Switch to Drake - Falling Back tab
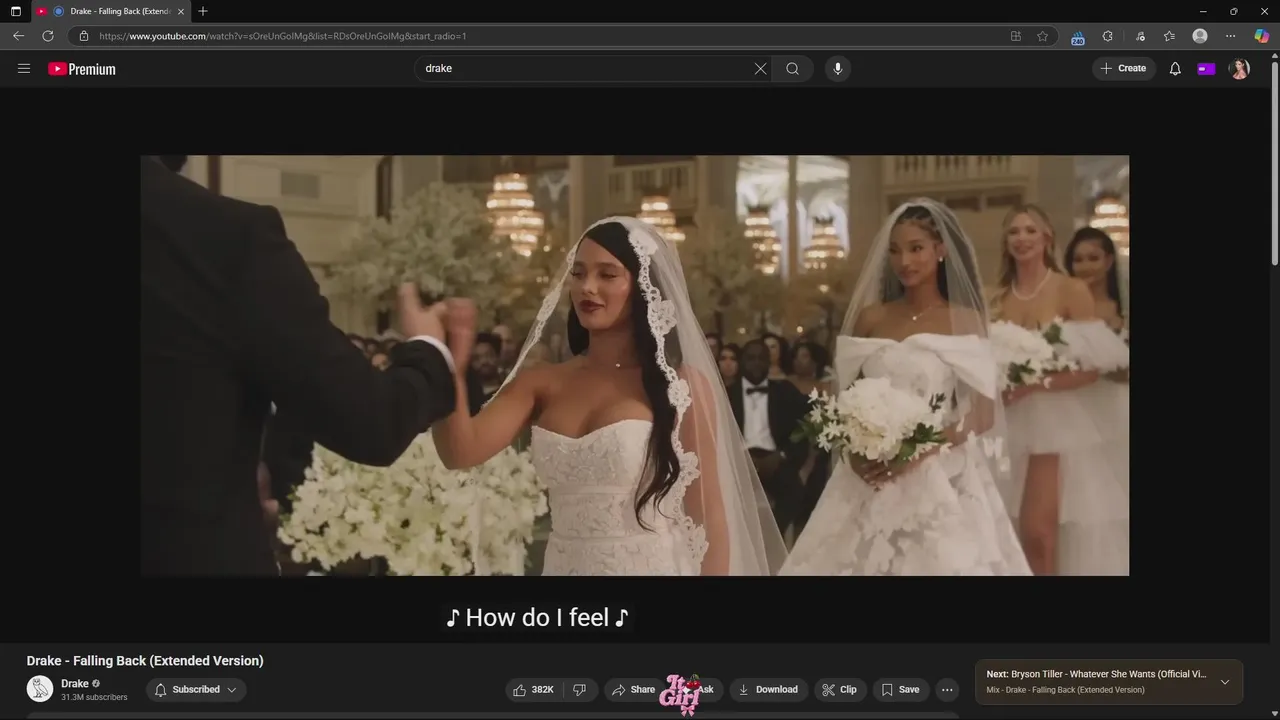The height and width of the screenshot is (720, 1280). coord(110,11)
